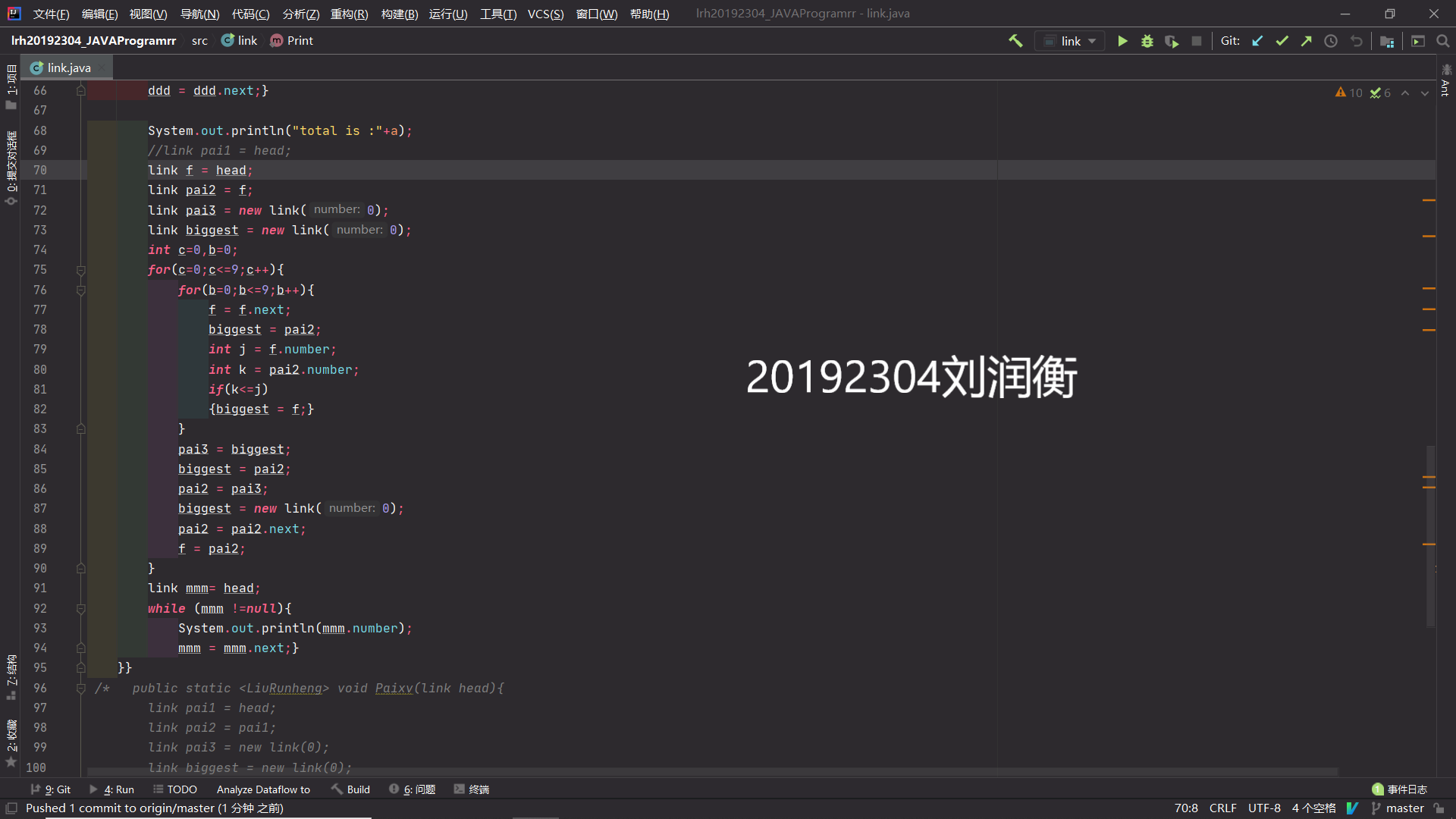Close the link.java editor tab
Screen dimensions: 1456x819
(102, 67)
